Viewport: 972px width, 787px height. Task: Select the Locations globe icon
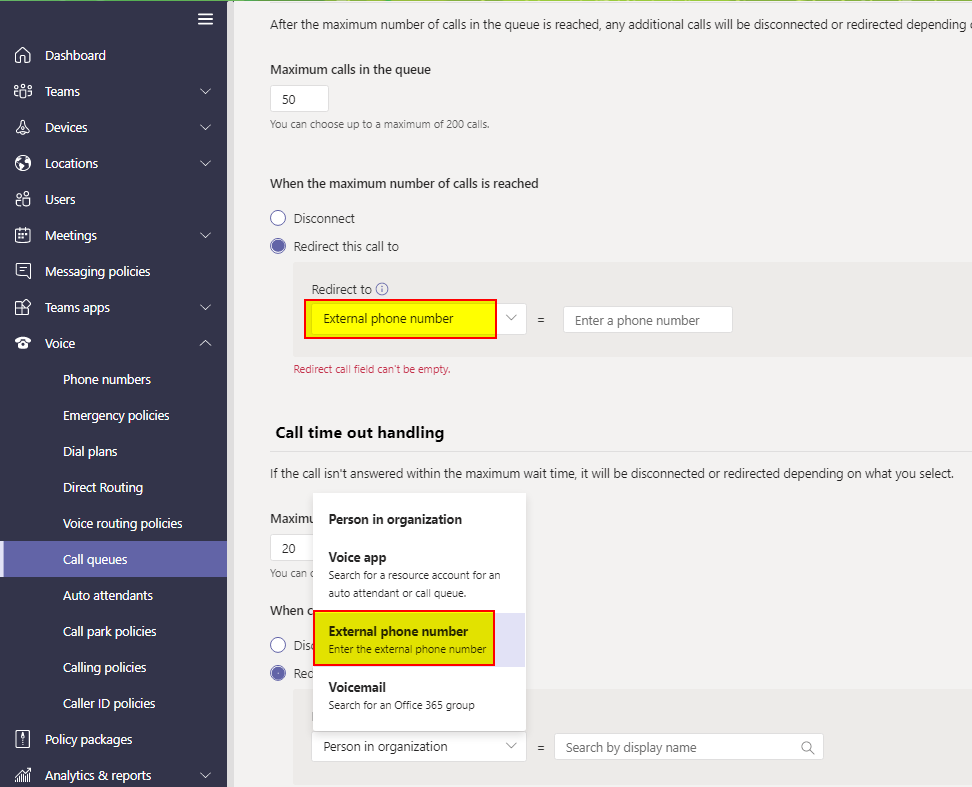pyautogui.click(x=23, y=163)
